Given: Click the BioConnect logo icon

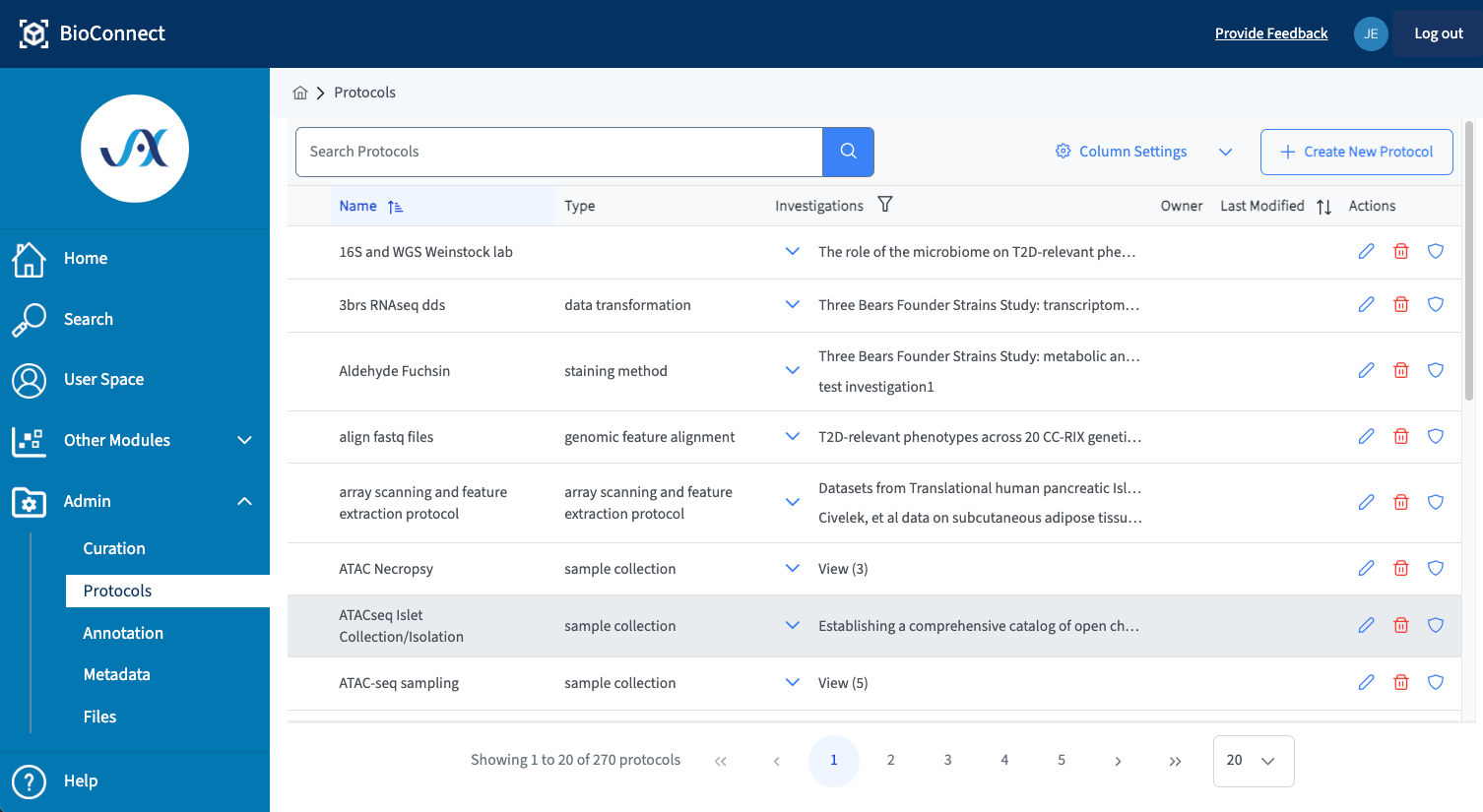Looking at the screenshot, I should 33,32.
